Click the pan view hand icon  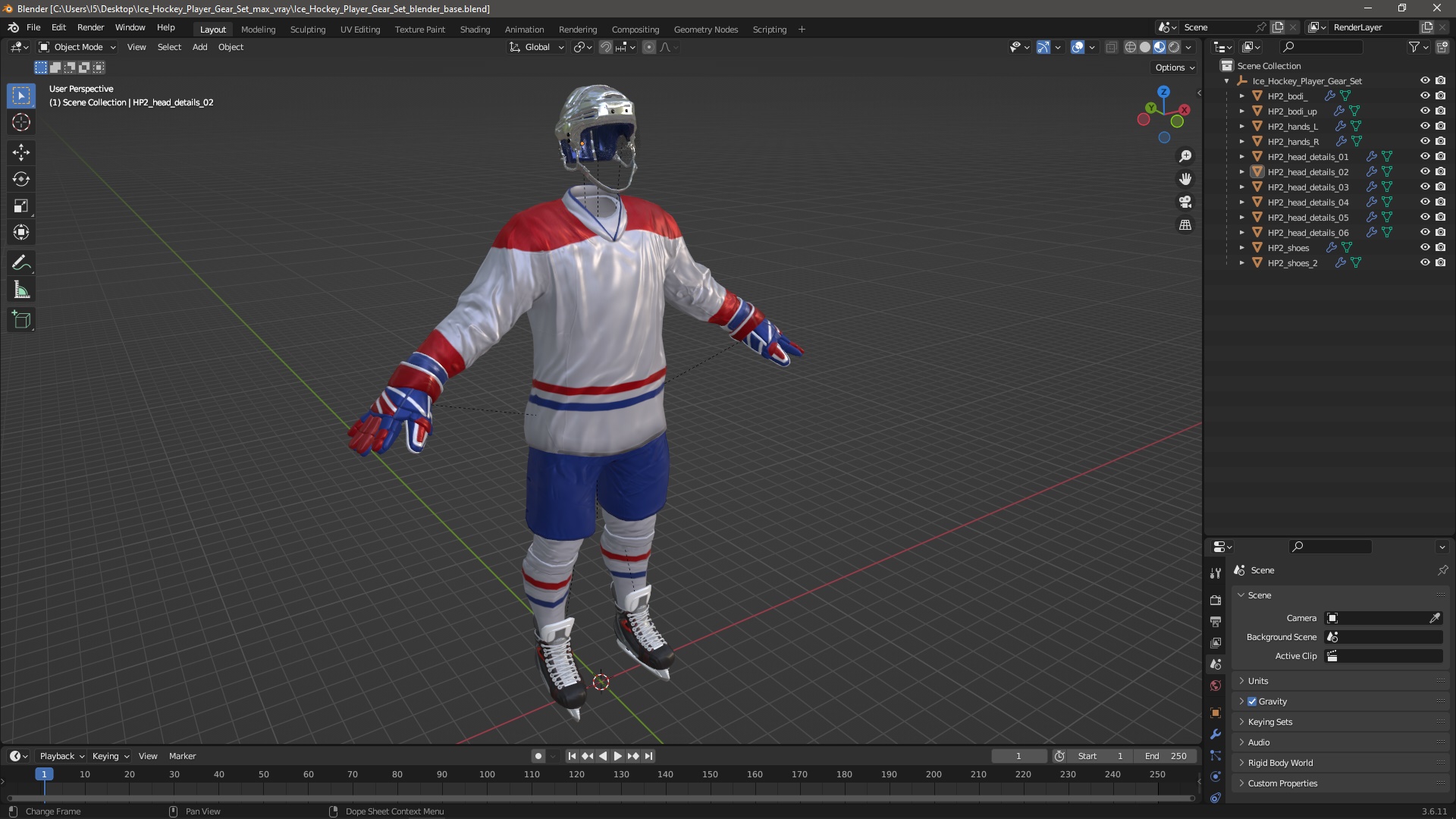[1185, 179]
